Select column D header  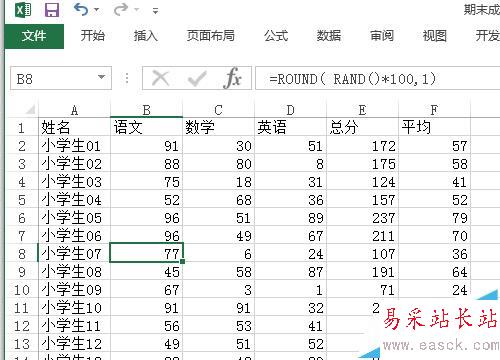coord(290,110)
